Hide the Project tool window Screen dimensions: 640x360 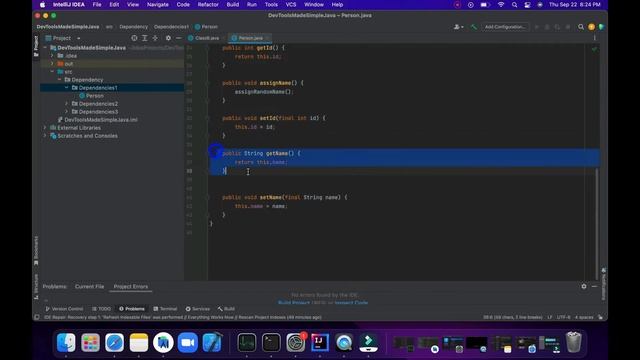click(178, 38)
